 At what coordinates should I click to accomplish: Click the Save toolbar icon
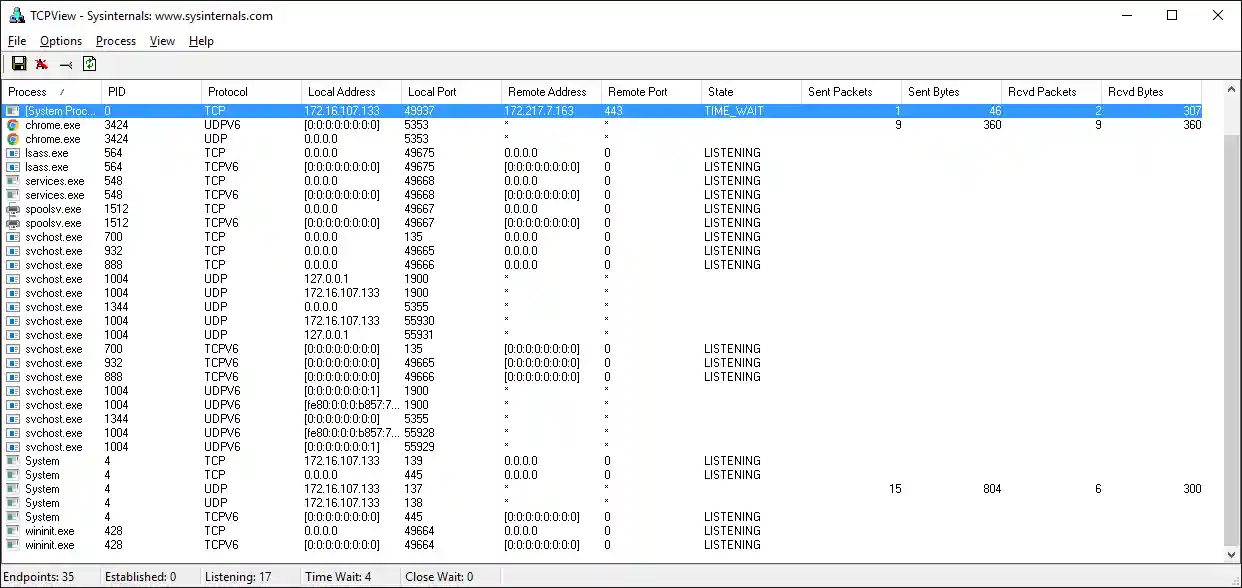18,63
